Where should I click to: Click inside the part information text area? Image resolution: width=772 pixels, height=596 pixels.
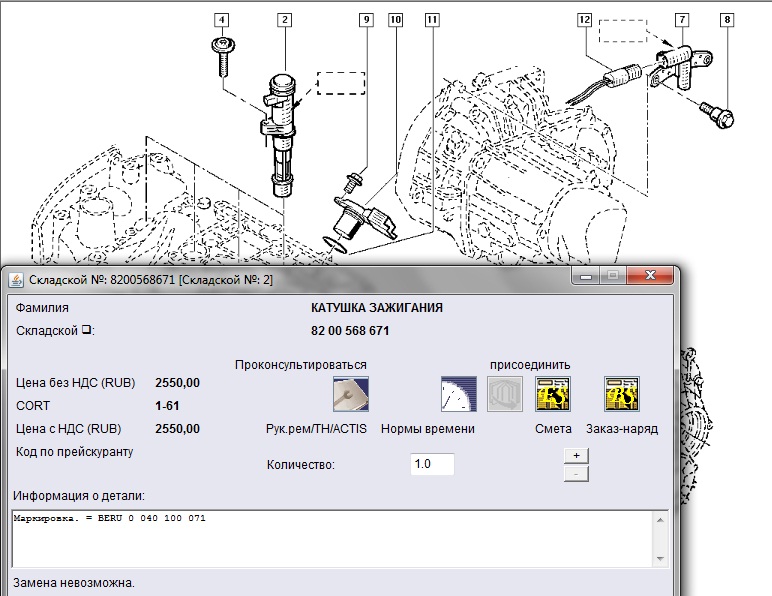(330, 538)
